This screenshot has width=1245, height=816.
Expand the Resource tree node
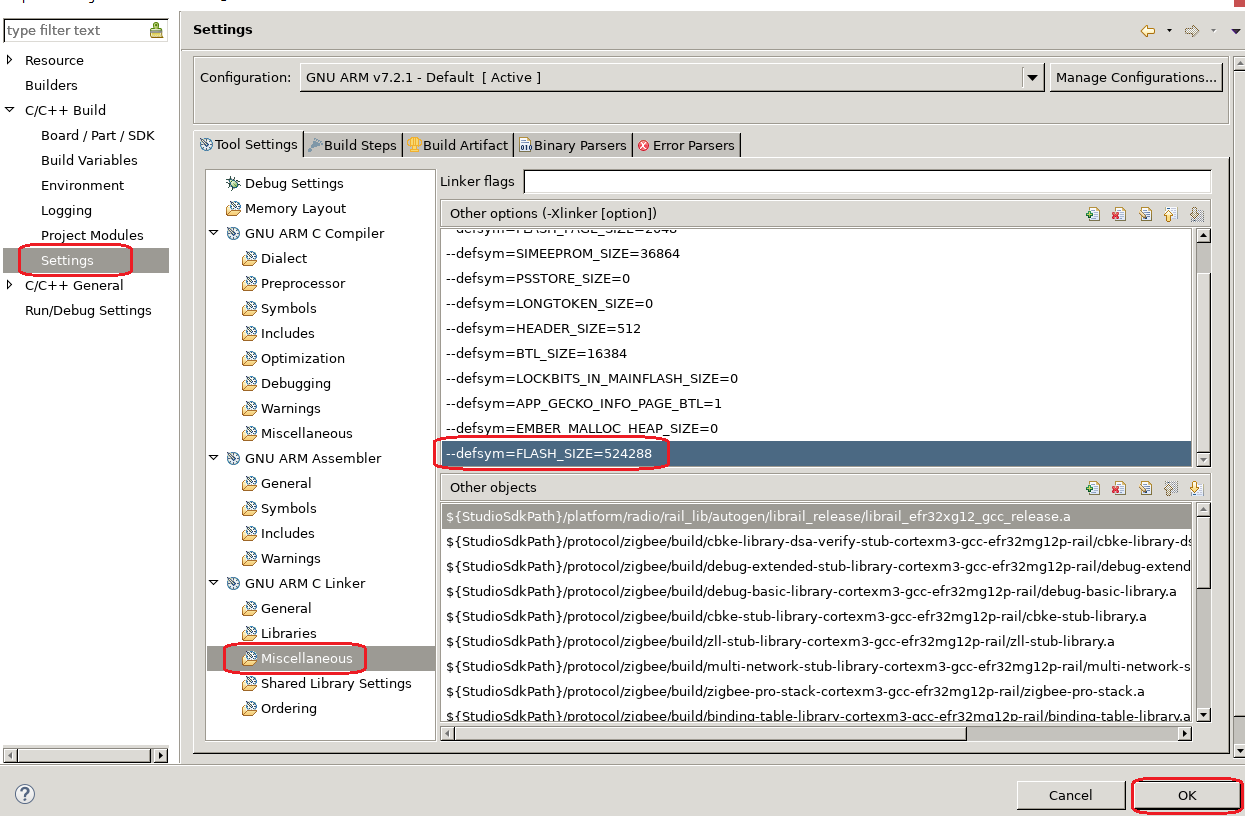click(x=10, y=60)
